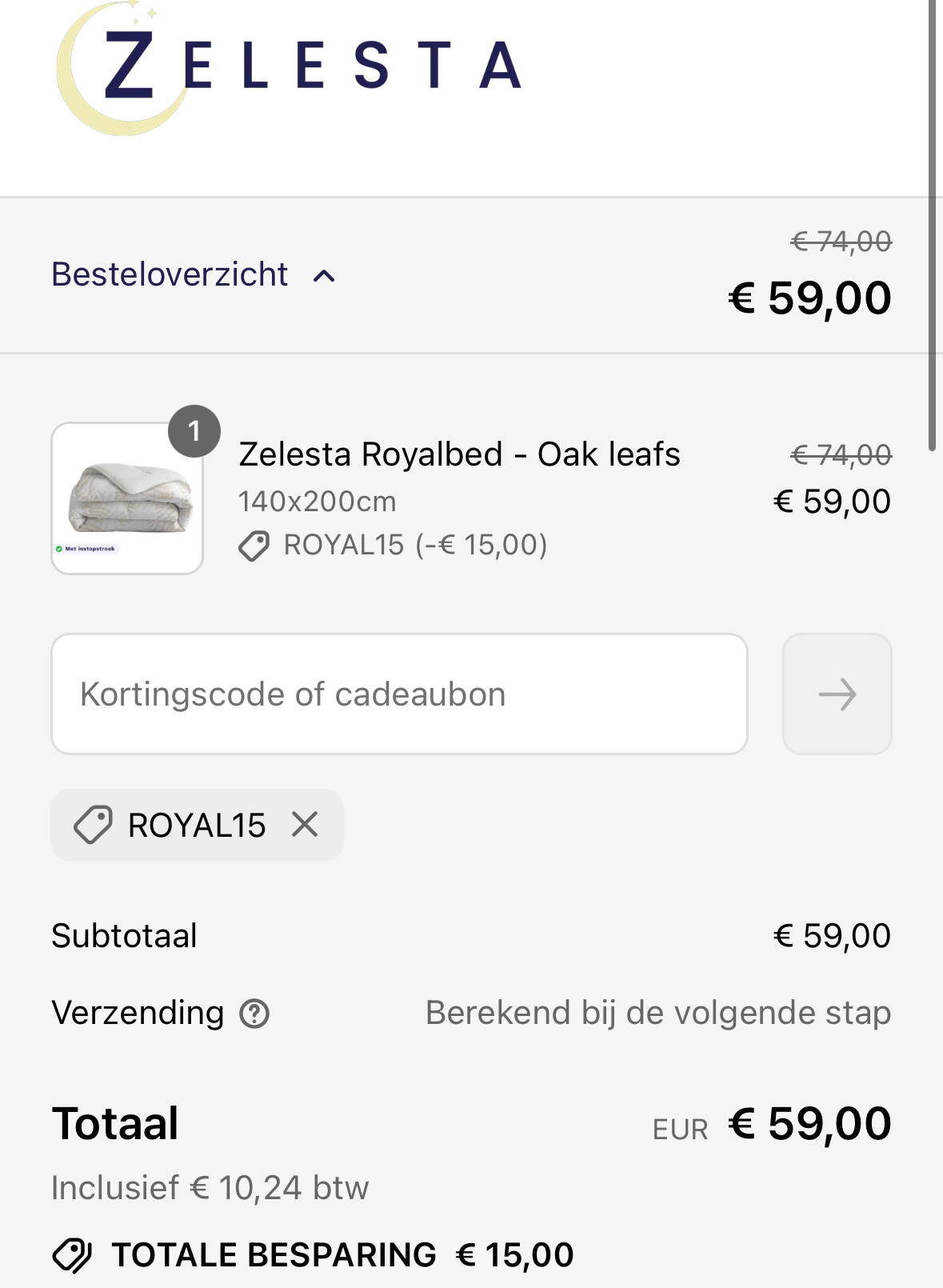Click the tag icon in the ROYAL15 chip

pyautogui.click(x=94, y=825)
